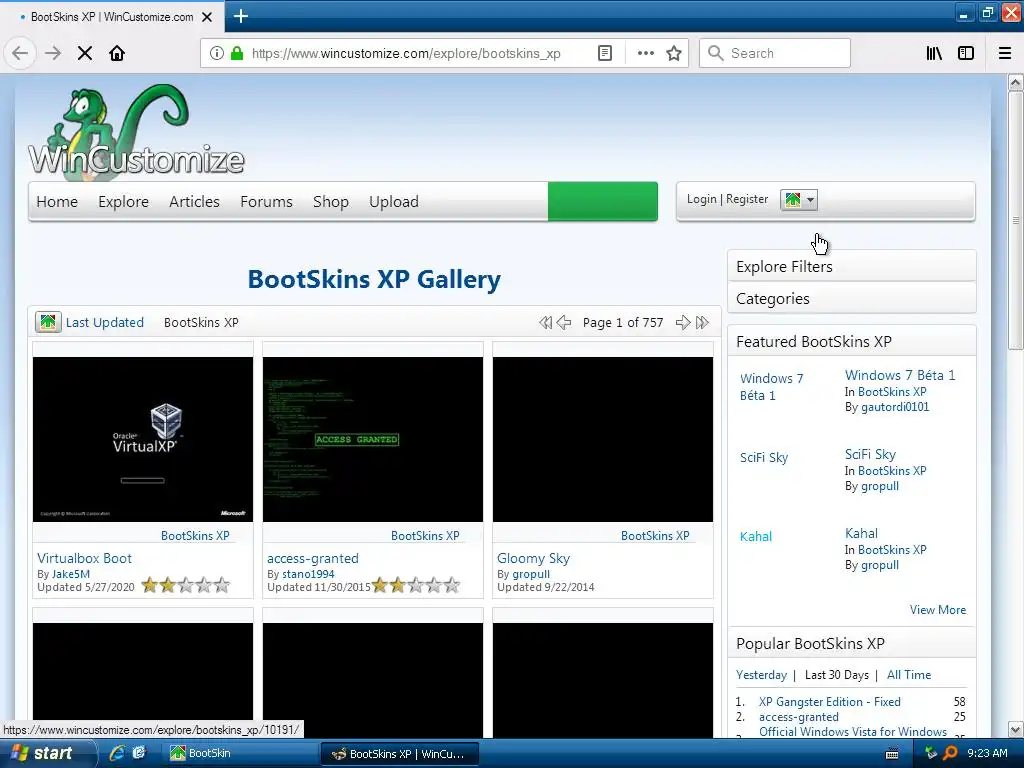
Task: Open the browser home page
Action: pos(117,53)
